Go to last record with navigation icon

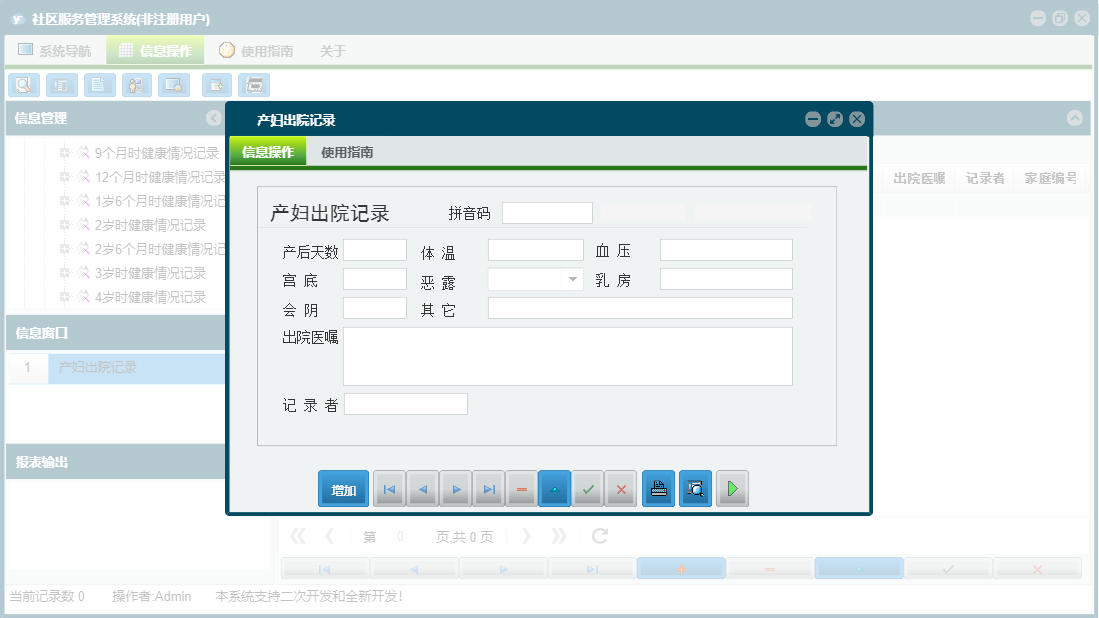pos(489,489)
